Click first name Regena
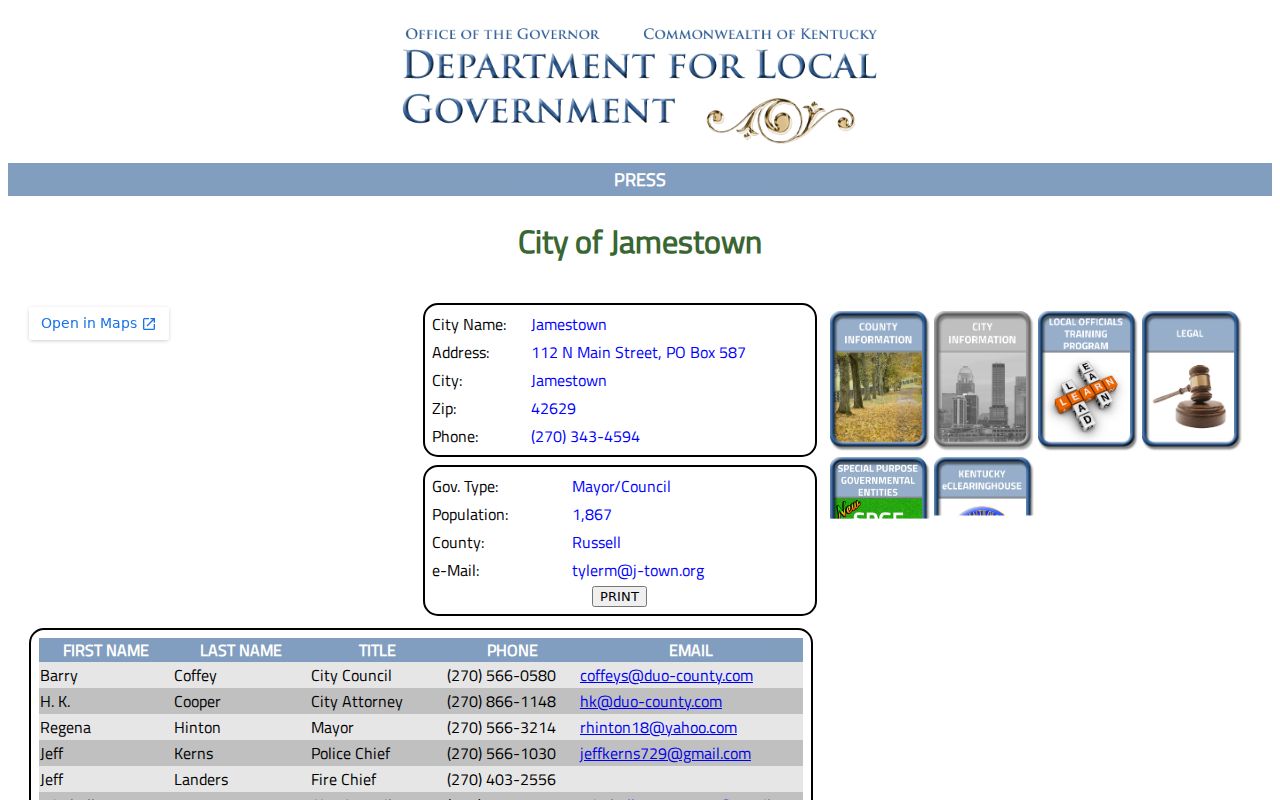 coord(65,728)
